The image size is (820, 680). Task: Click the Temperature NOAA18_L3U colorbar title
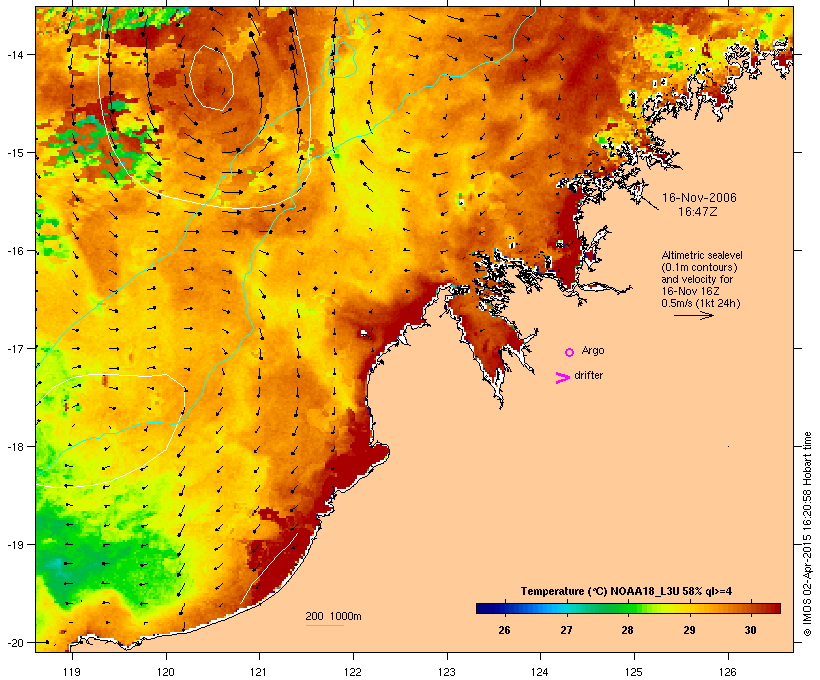pos(626,592)
